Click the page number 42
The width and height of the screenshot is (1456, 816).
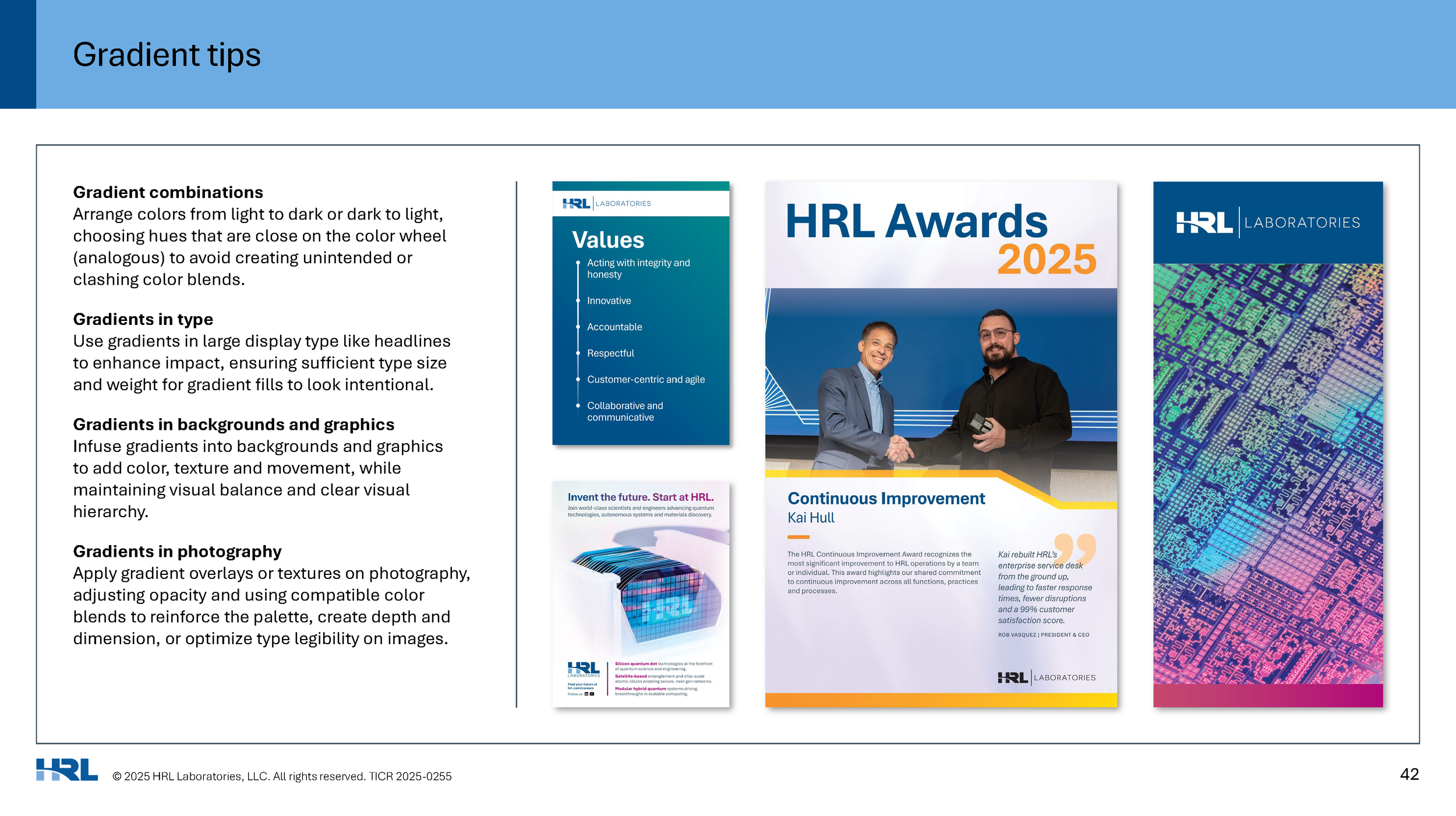[1409, 774]
